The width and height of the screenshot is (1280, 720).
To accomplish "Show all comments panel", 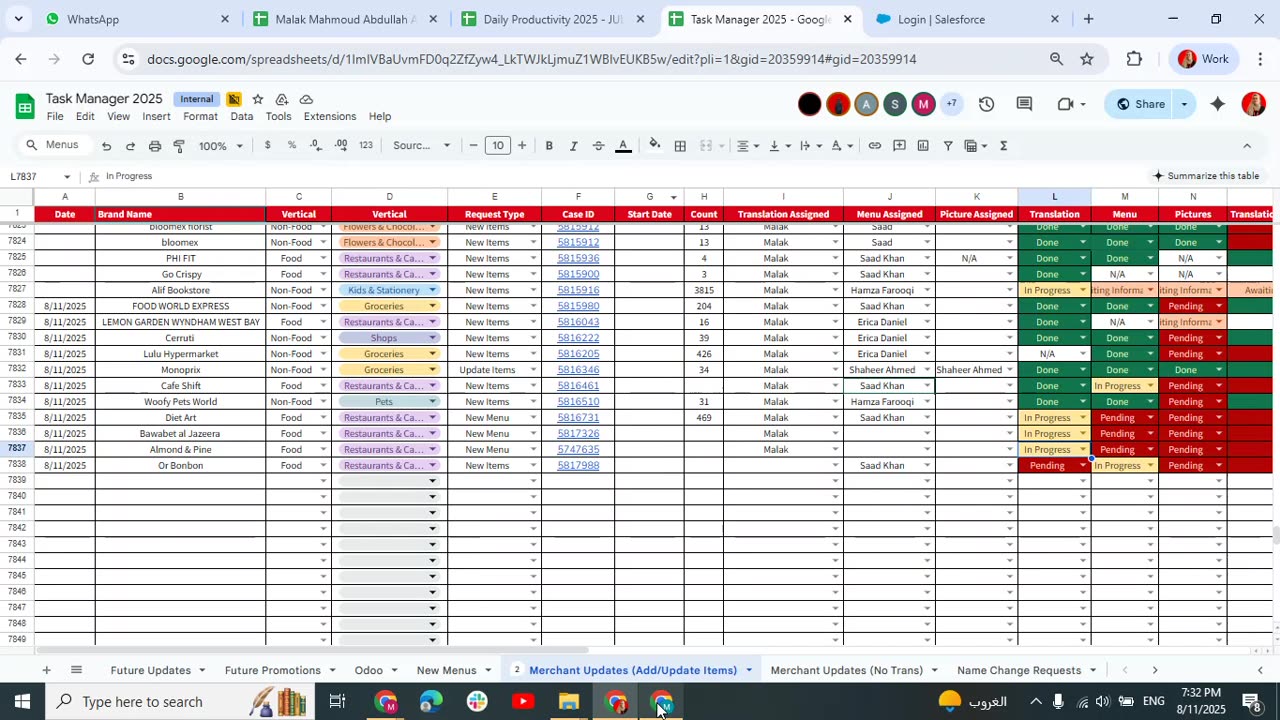I will [1024, 104].
